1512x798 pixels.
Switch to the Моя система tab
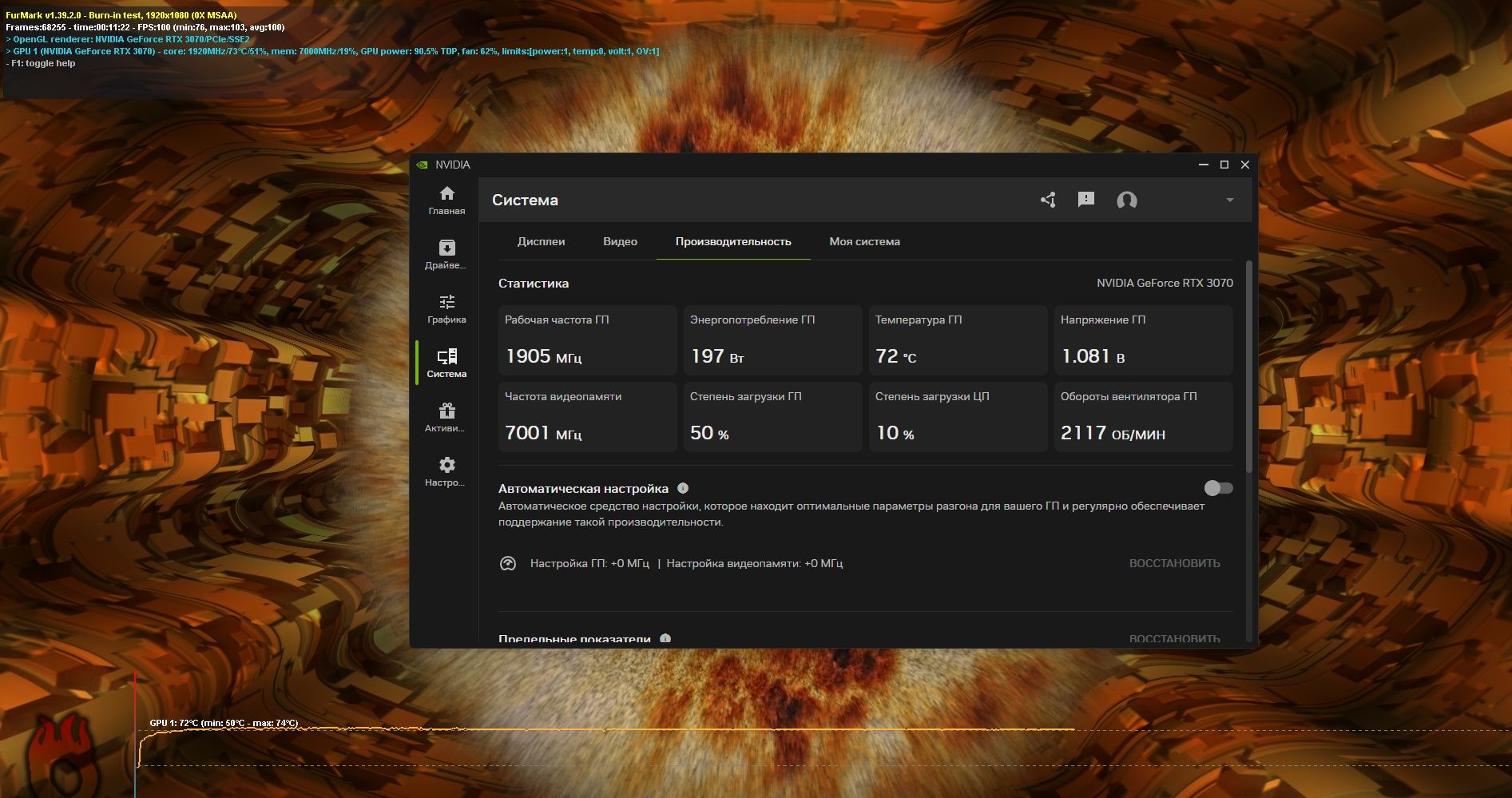click(864, 241)
